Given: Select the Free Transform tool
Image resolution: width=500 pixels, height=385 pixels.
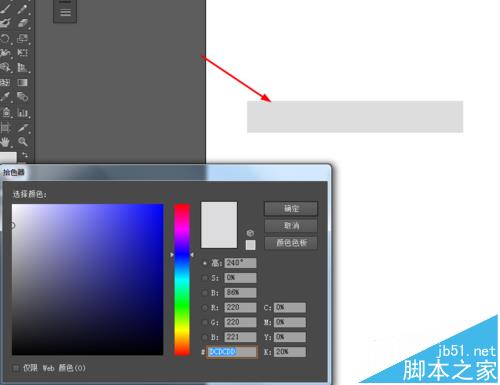Looking at the screenshot, I should pos(22,53).
